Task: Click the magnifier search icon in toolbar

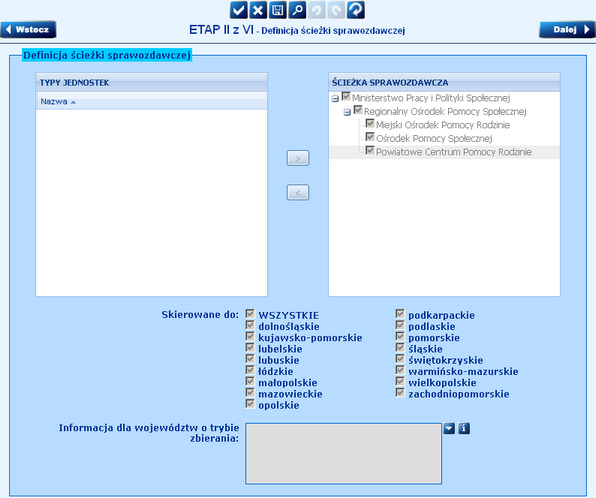Action: pos(297,10)
